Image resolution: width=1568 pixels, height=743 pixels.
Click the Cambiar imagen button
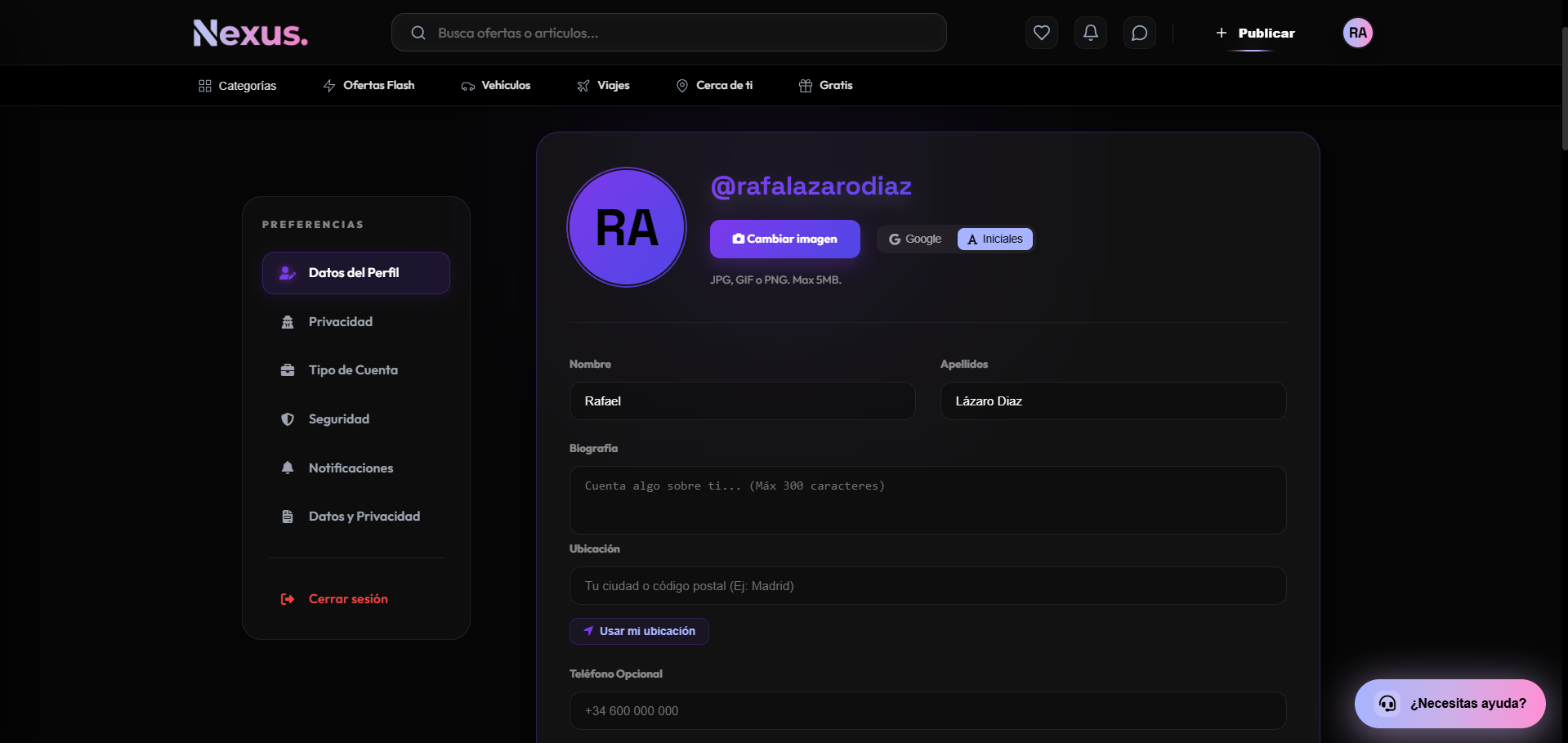[785, 239]
